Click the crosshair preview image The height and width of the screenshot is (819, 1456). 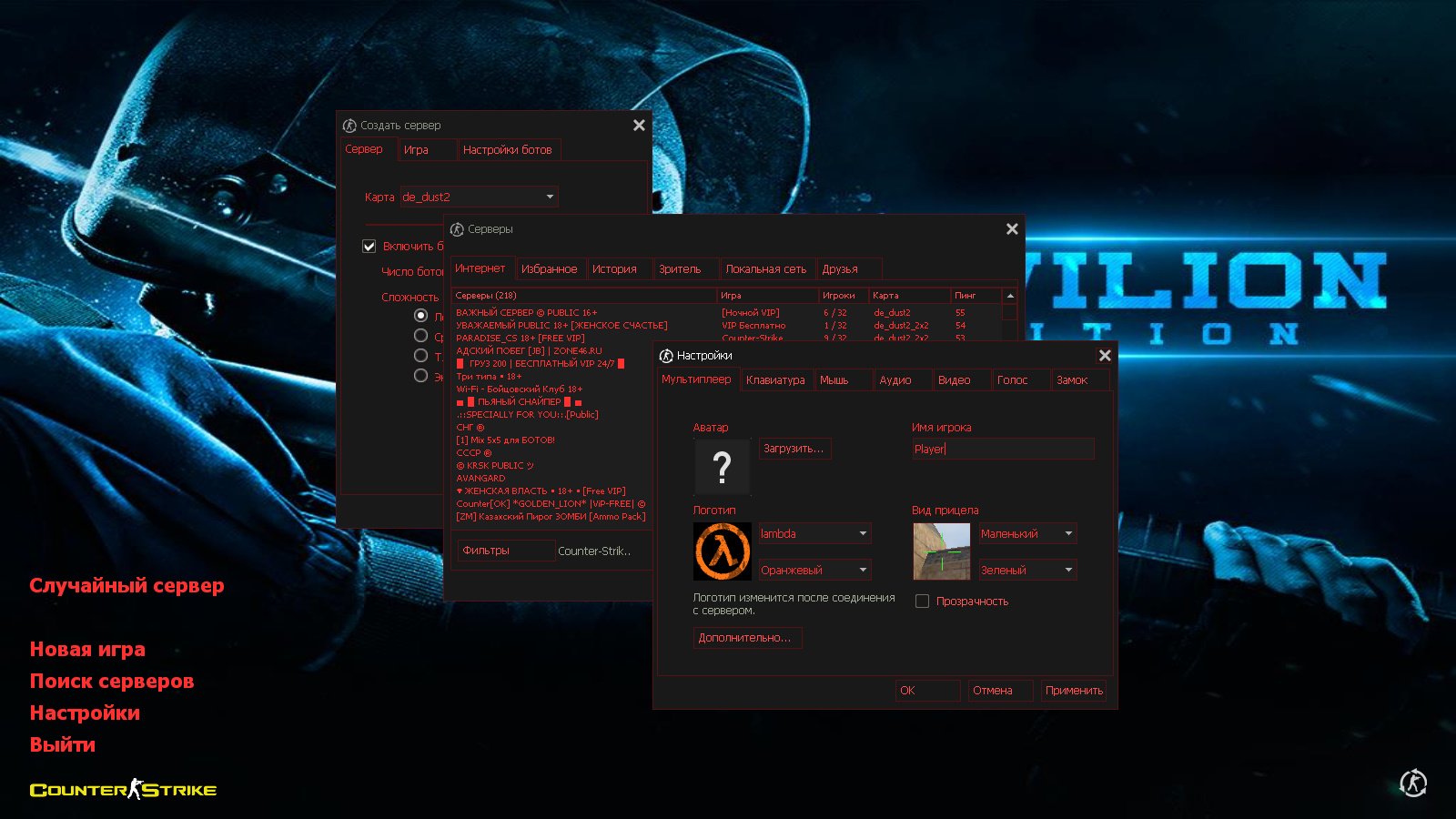click(941, 551)
